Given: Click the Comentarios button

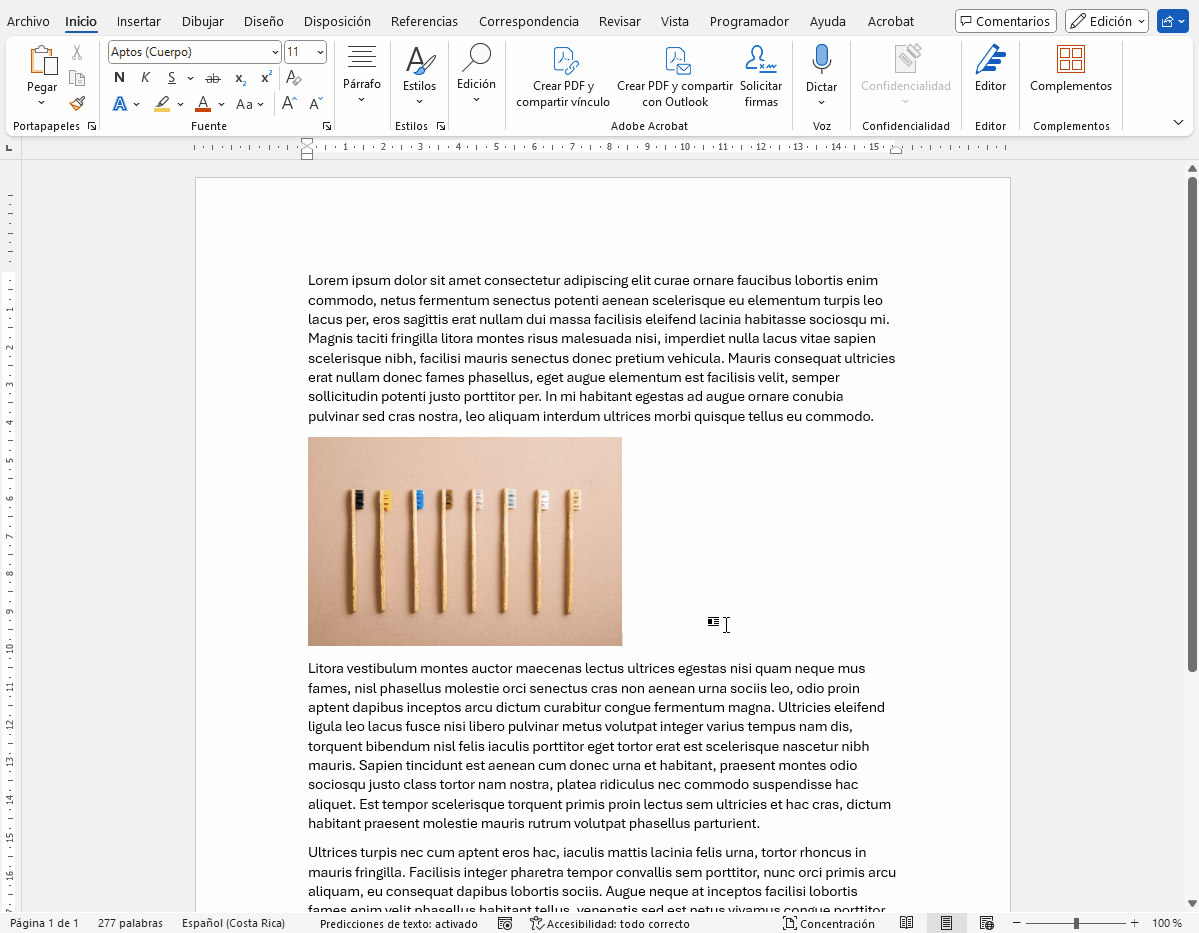Looking at the screenshot, I should 1005,21.
